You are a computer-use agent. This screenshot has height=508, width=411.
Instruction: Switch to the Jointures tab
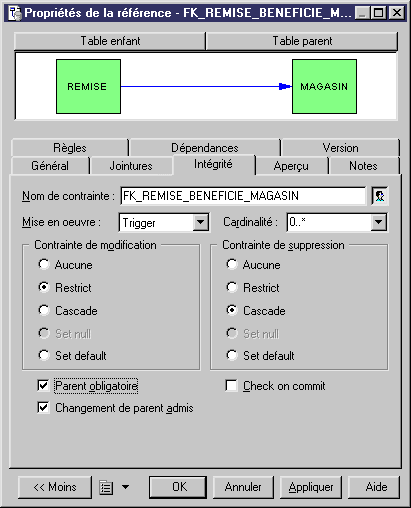coord(131,166)
